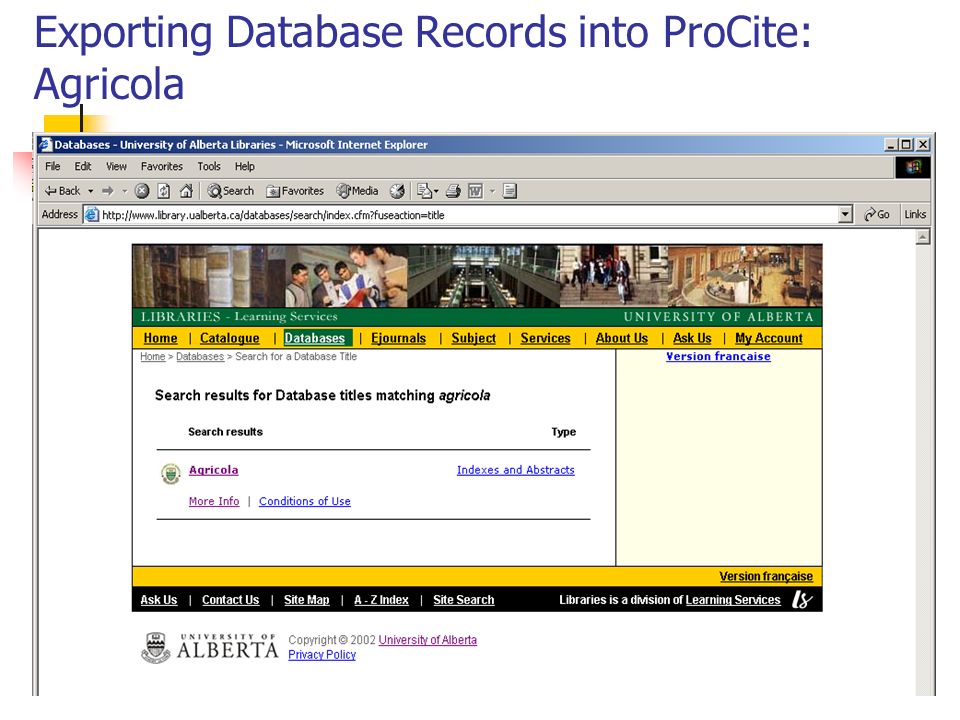960x720 pixels.
Task: Click the scrollbar up arrow
Action: coord(923,237)
